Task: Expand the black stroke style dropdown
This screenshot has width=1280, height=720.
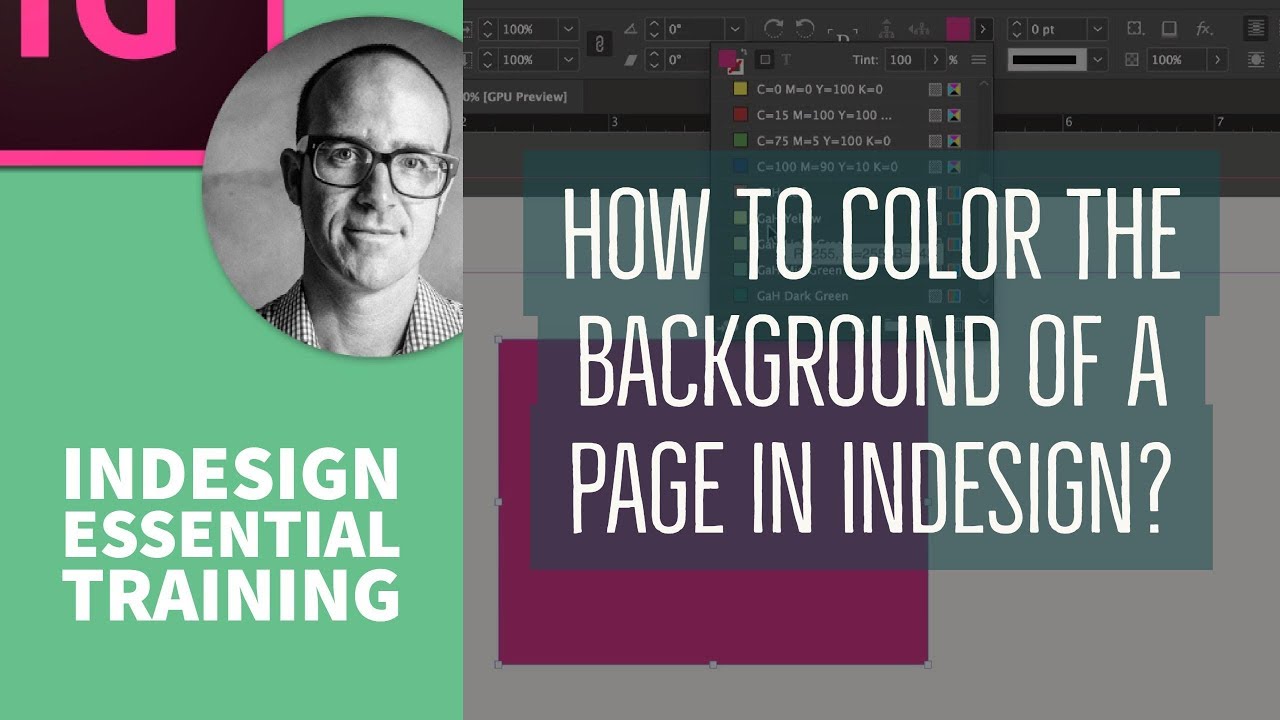Action: 1097,60
